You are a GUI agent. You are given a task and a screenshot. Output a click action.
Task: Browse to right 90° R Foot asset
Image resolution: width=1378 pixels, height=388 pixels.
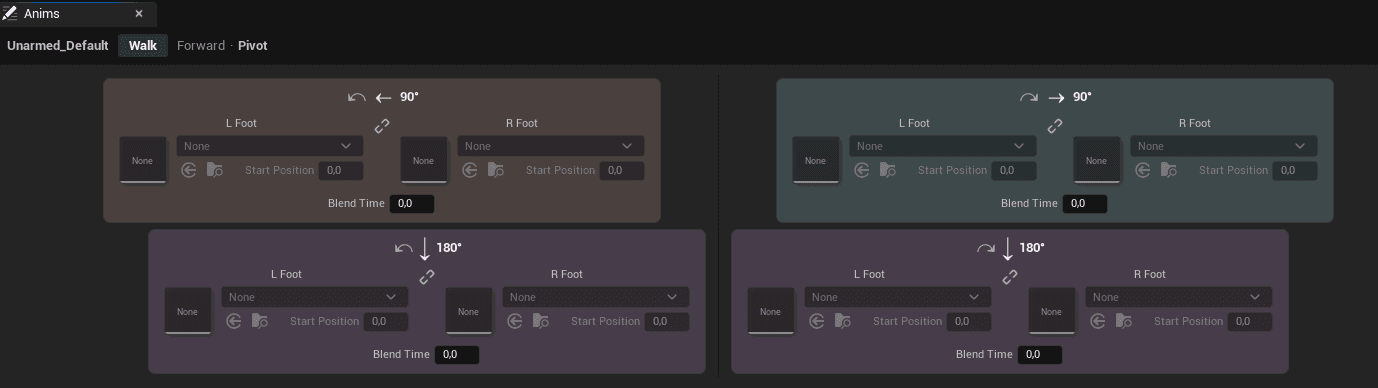tap(1169, 170)
